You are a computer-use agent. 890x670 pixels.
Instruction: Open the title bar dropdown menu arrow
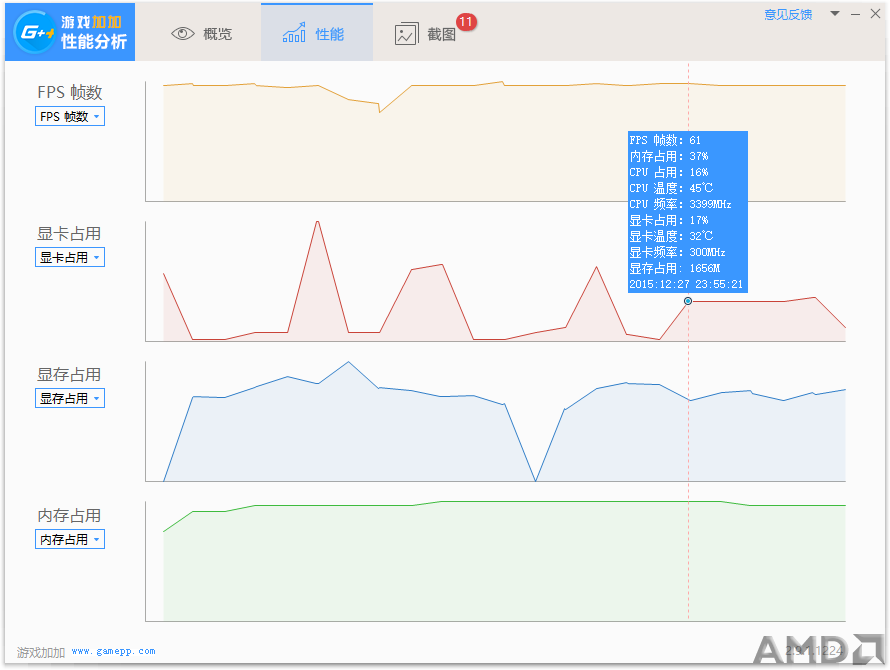point(835,14)
